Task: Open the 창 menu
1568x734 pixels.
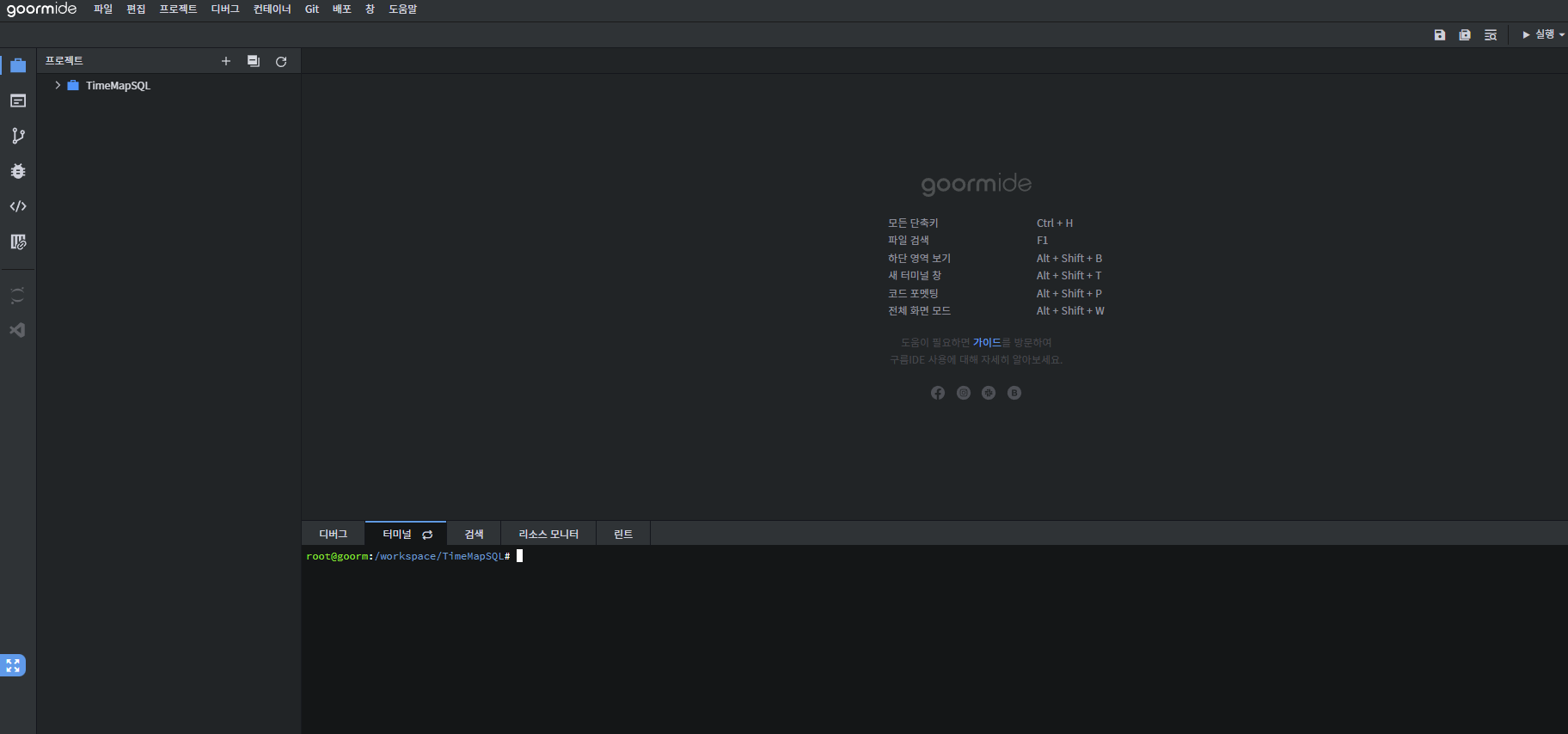Action: coord(370,9)
